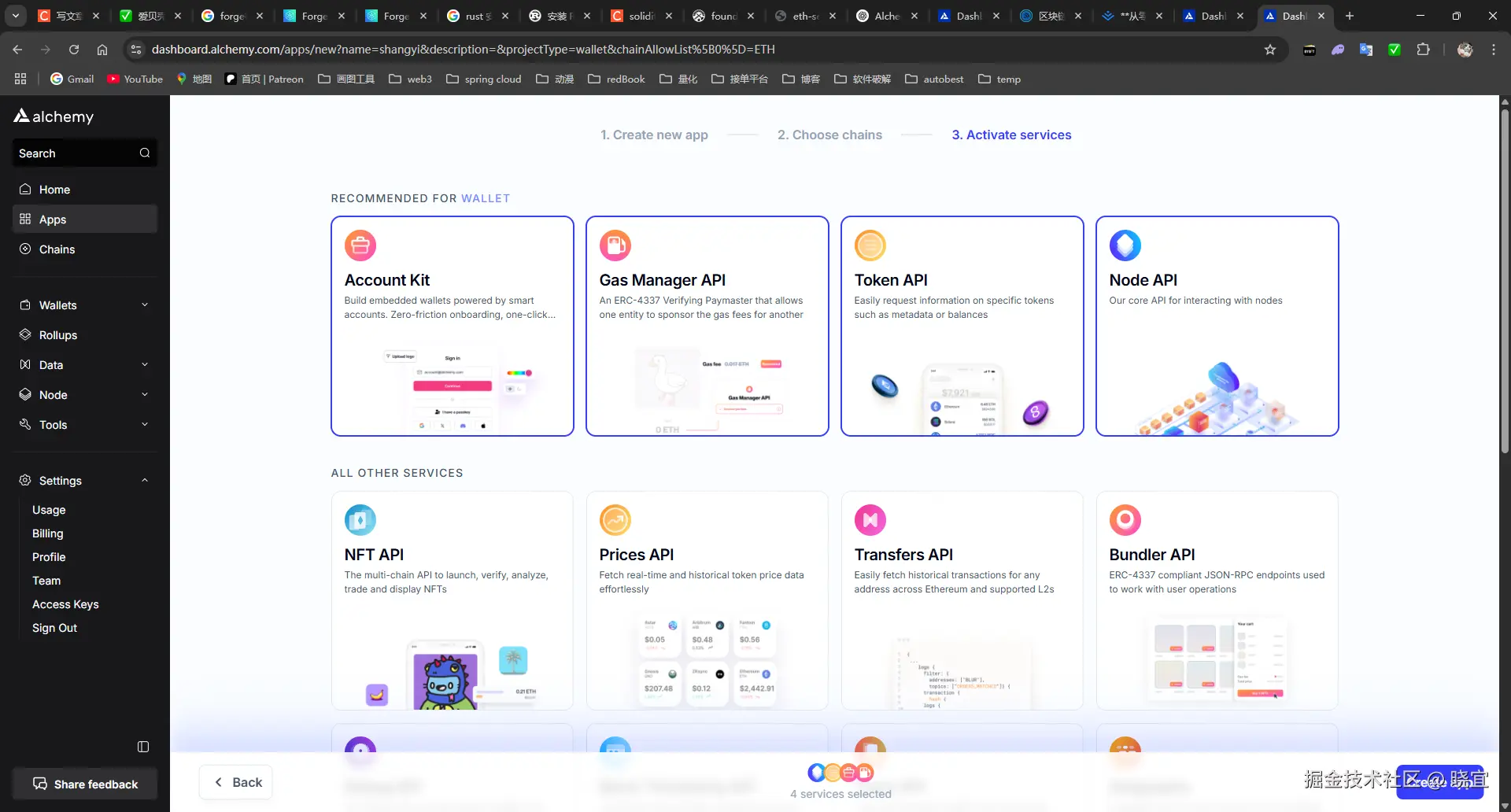This screenshot has height=812, width=1511.
Task: Open the browser home page
Action: [x=102, y=50]
